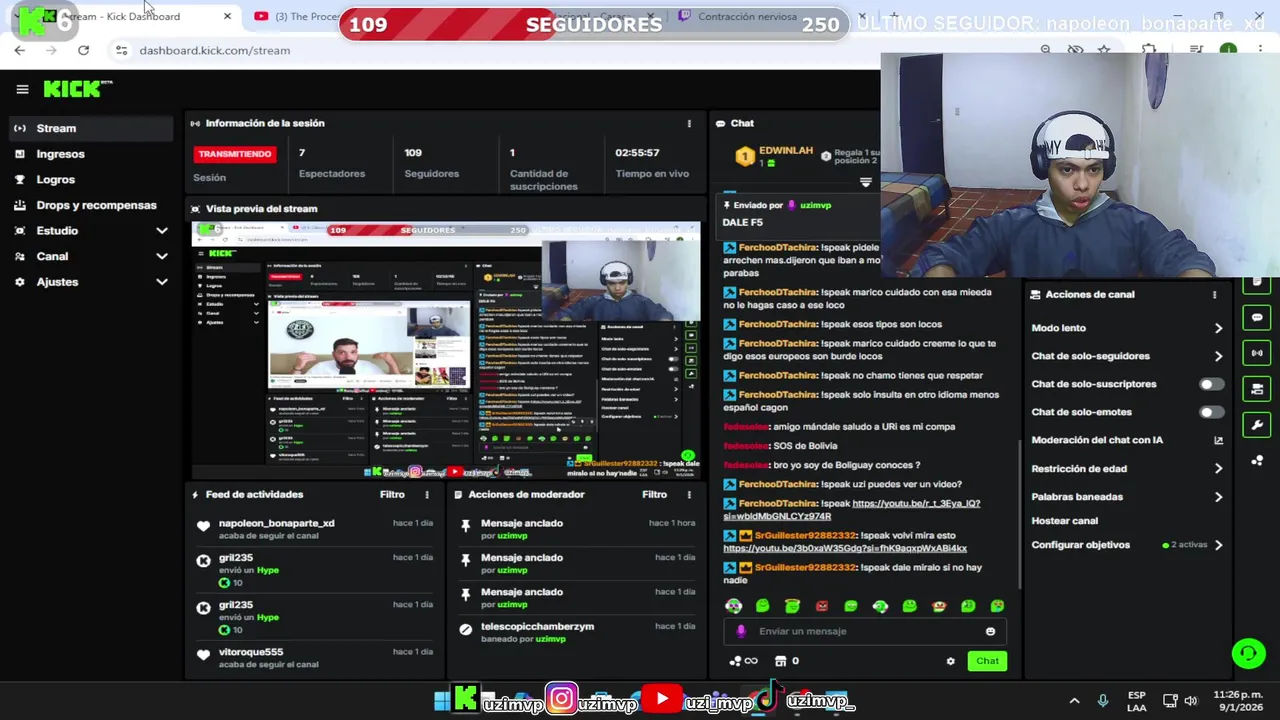Toggle Chat de solo-suscriptores switch
The image size is (1280, 720).
tap(1211, 384)
